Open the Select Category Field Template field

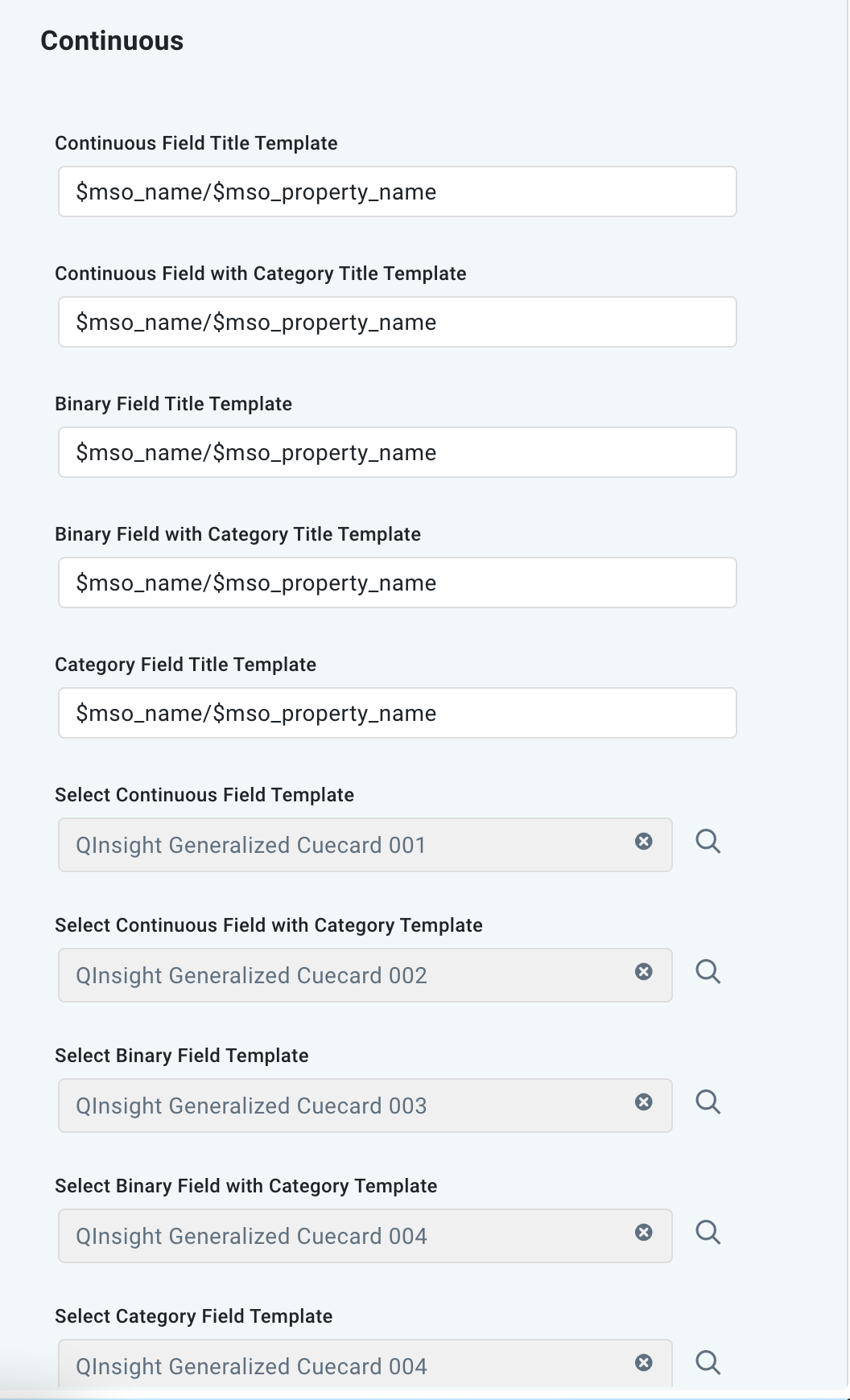click(x=338, y=1365)
